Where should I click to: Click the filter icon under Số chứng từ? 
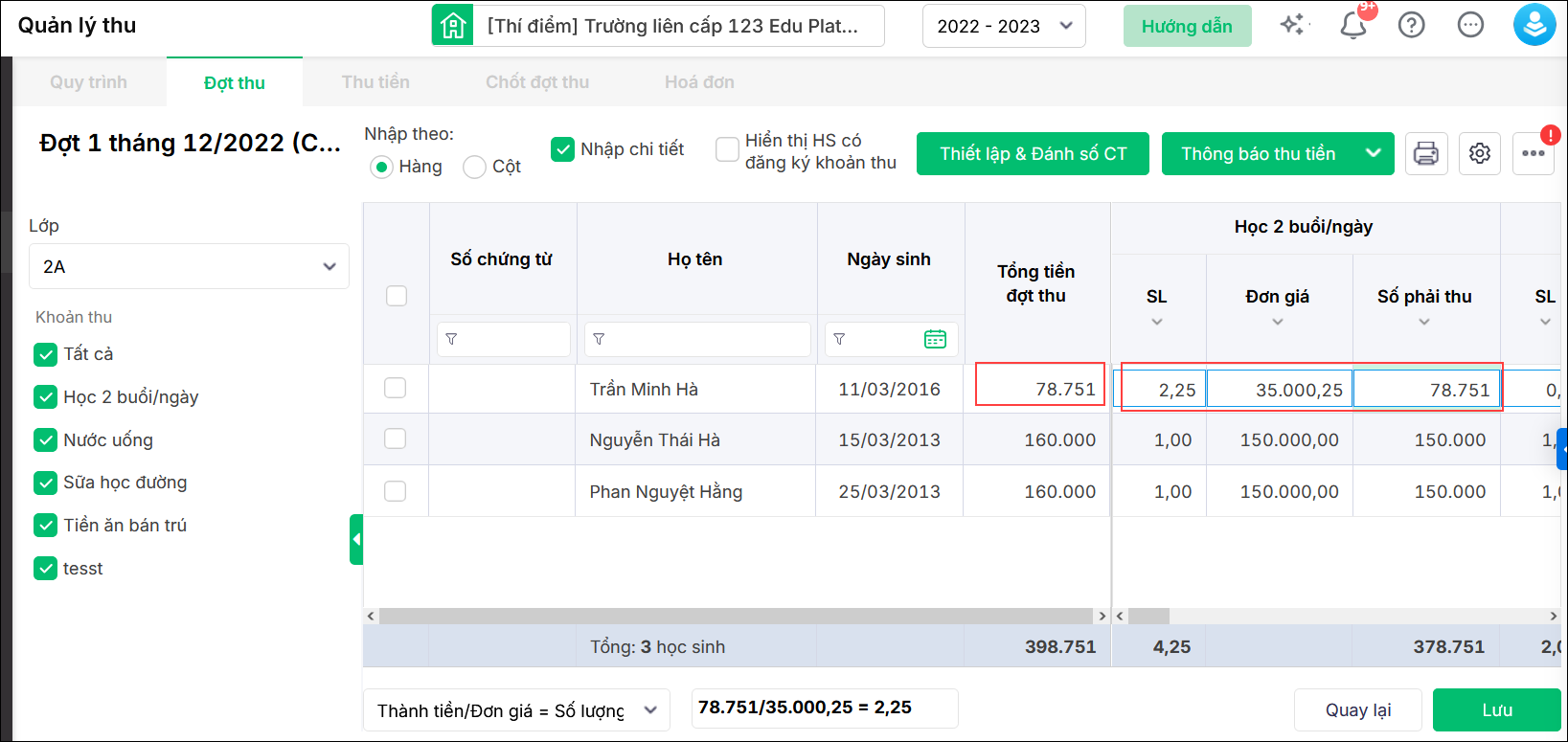click(451, 339)
